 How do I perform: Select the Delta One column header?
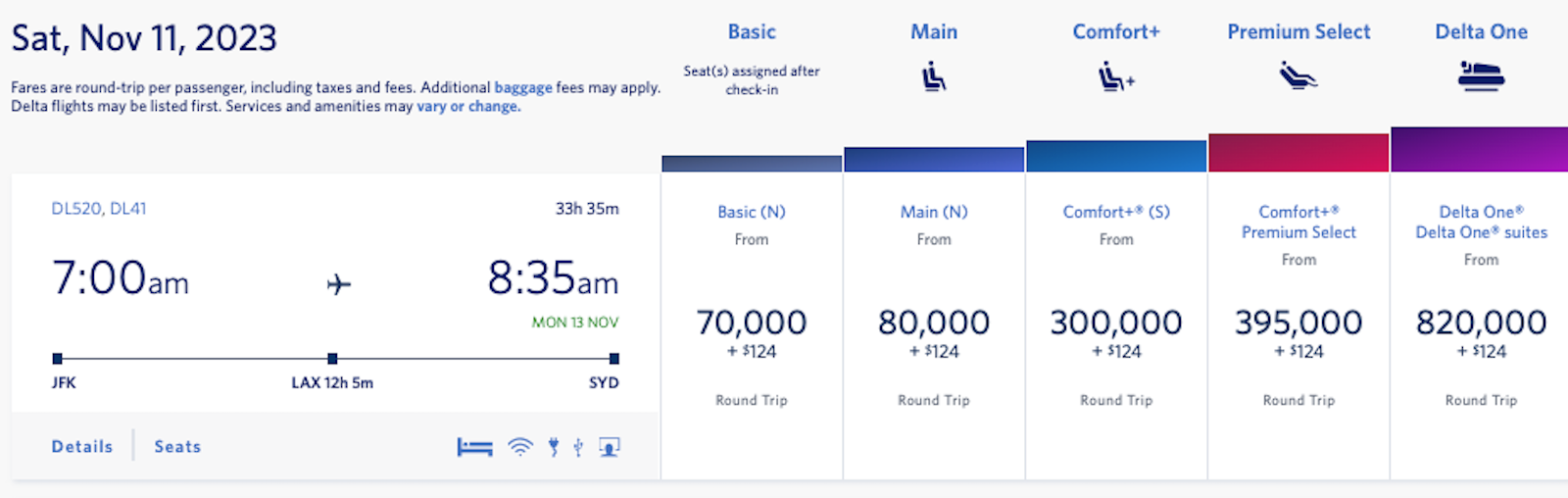coord(1481,32)
